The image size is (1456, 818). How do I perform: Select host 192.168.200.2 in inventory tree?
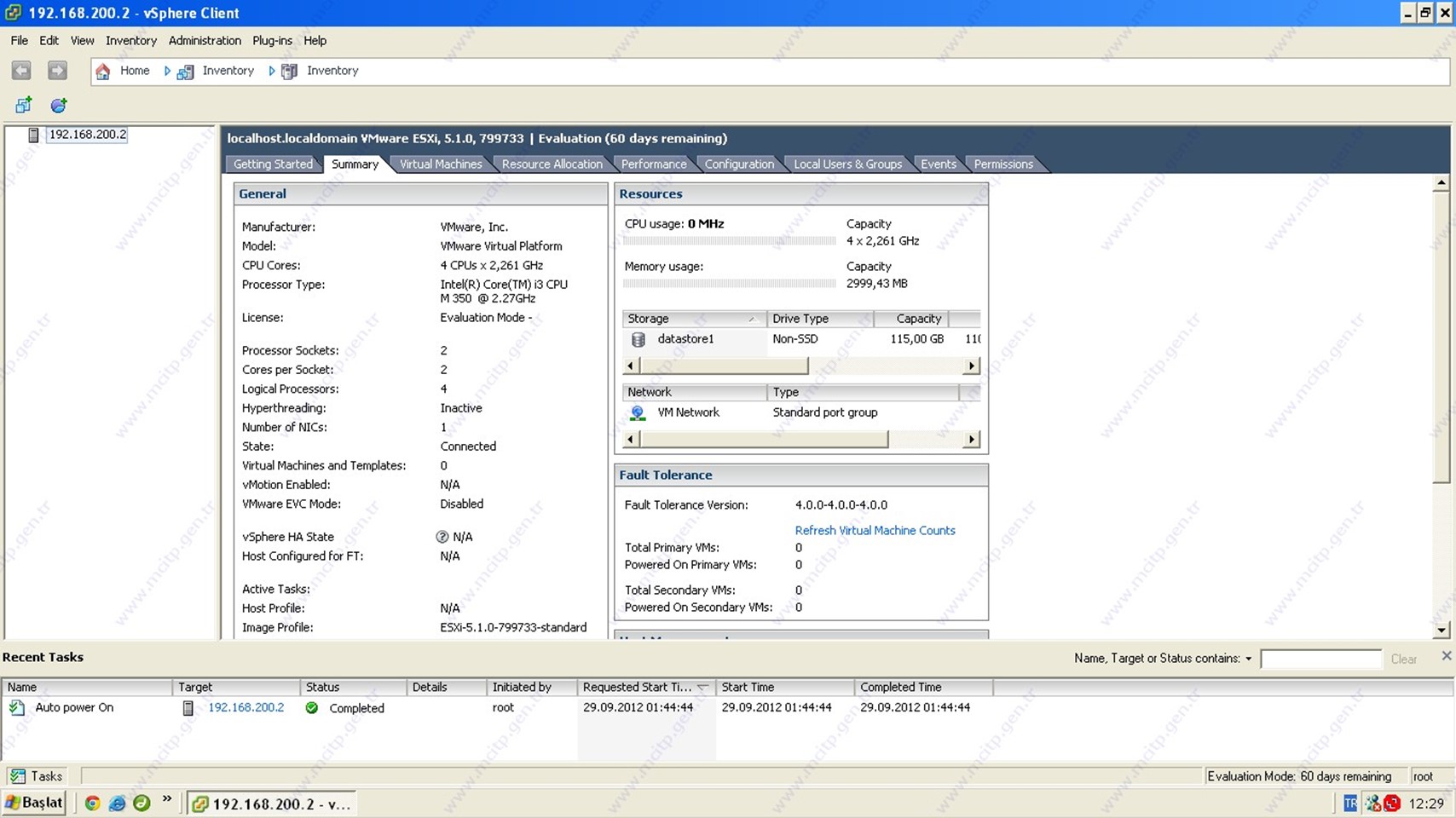click(x=87, y=135)
